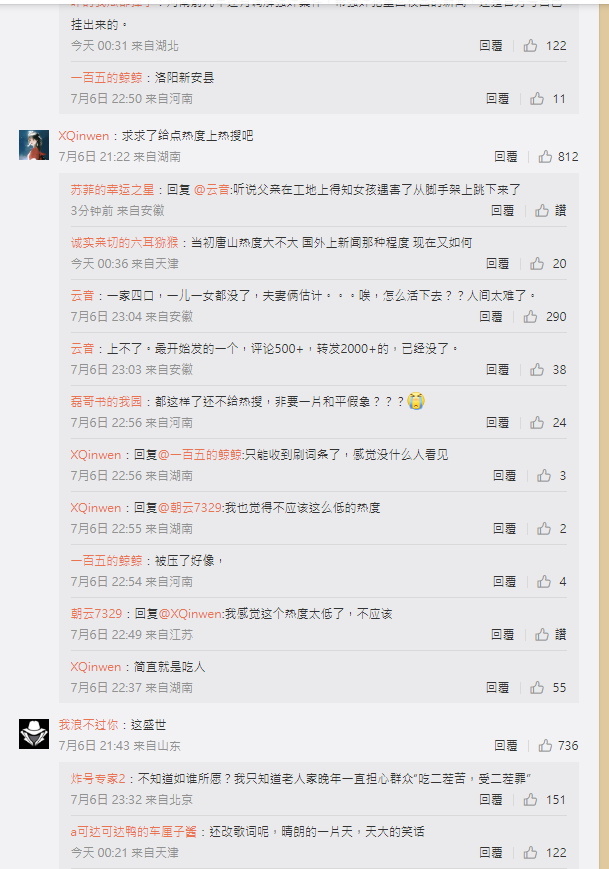Like the 简直就是吃人 reply with 55 likes
Image resolution: width=609 pixels, height=869 pixels.
pyautogui.click(x=548, y=688)
